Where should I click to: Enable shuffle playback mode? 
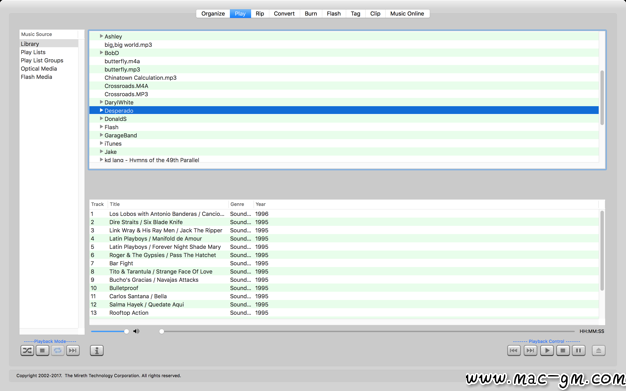coord(27,351)
